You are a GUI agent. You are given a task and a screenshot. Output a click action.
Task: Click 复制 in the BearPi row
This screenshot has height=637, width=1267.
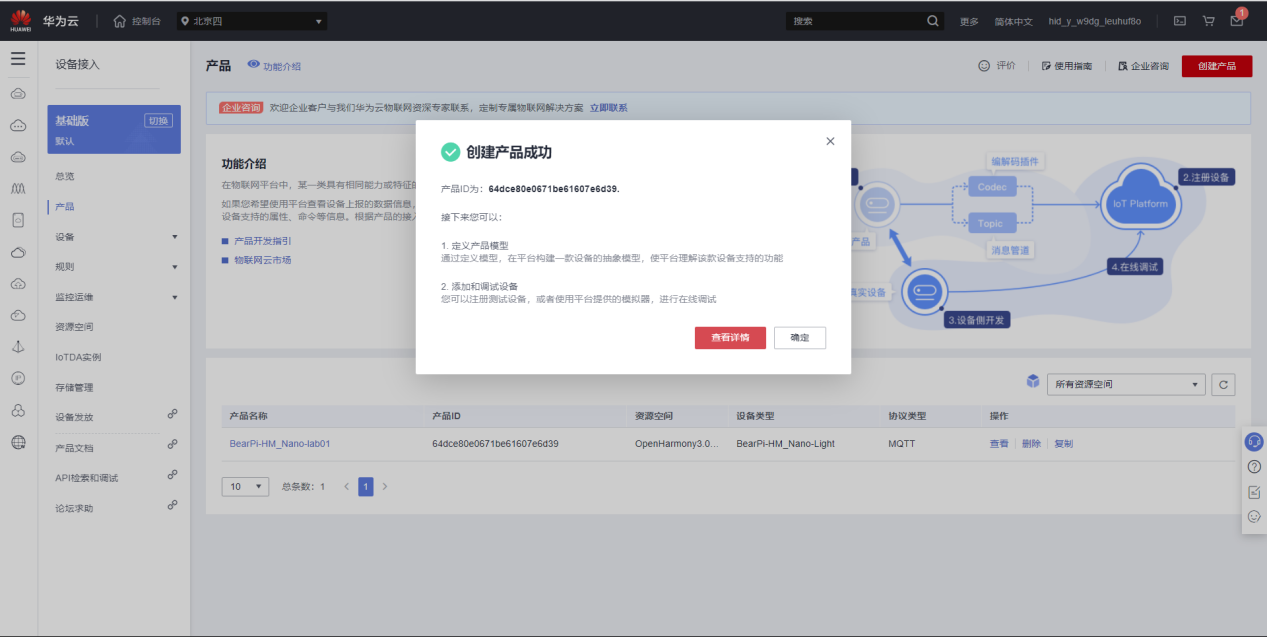pyautogui.click(x=1063, y=443)
